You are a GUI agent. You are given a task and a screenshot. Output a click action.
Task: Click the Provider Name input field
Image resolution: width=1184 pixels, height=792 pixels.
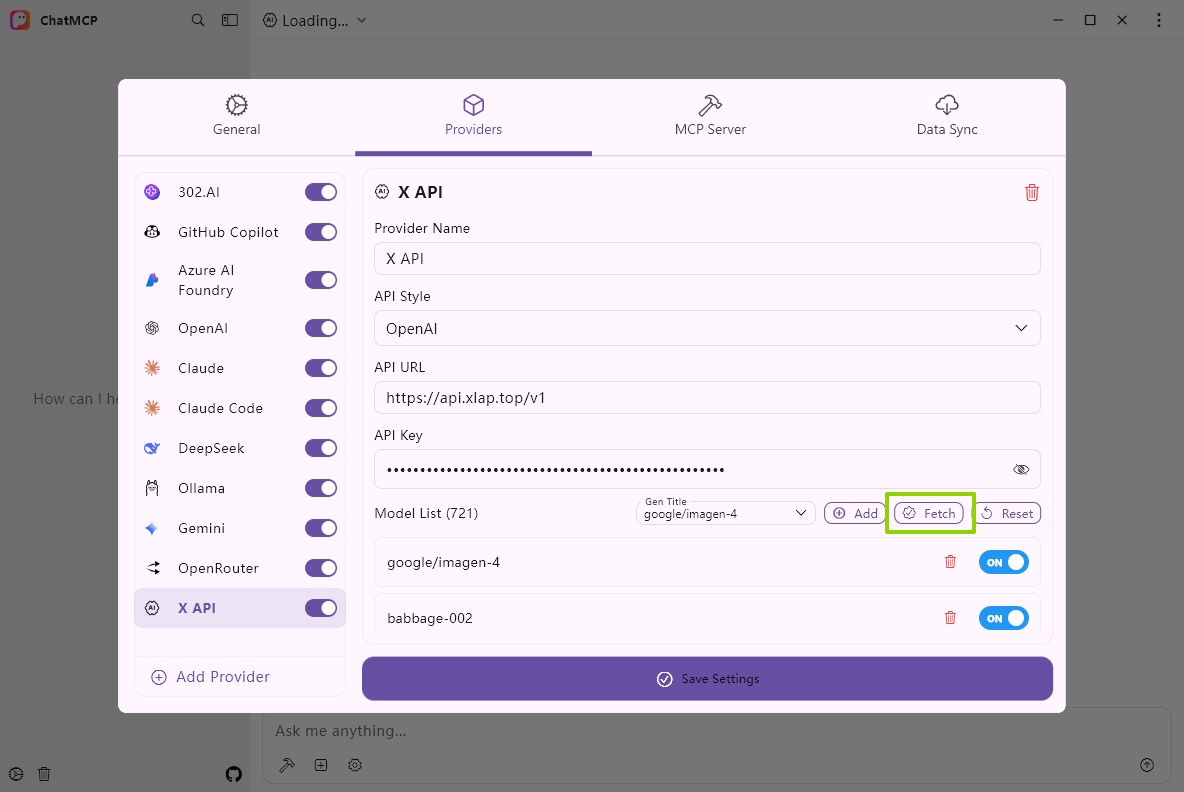tap(707, 259)
